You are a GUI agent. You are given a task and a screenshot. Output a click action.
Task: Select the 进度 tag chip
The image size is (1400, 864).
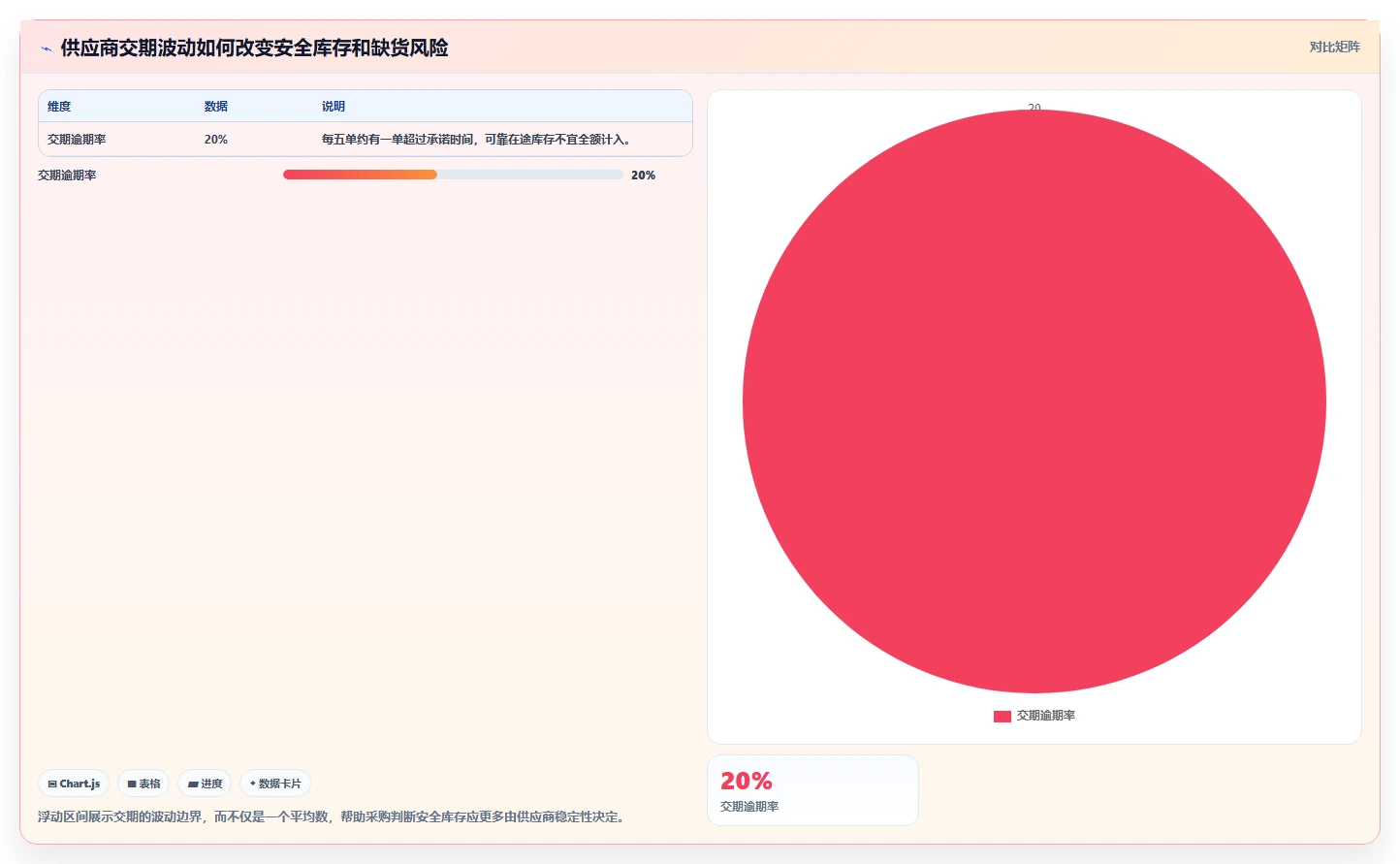click(205, 784)
